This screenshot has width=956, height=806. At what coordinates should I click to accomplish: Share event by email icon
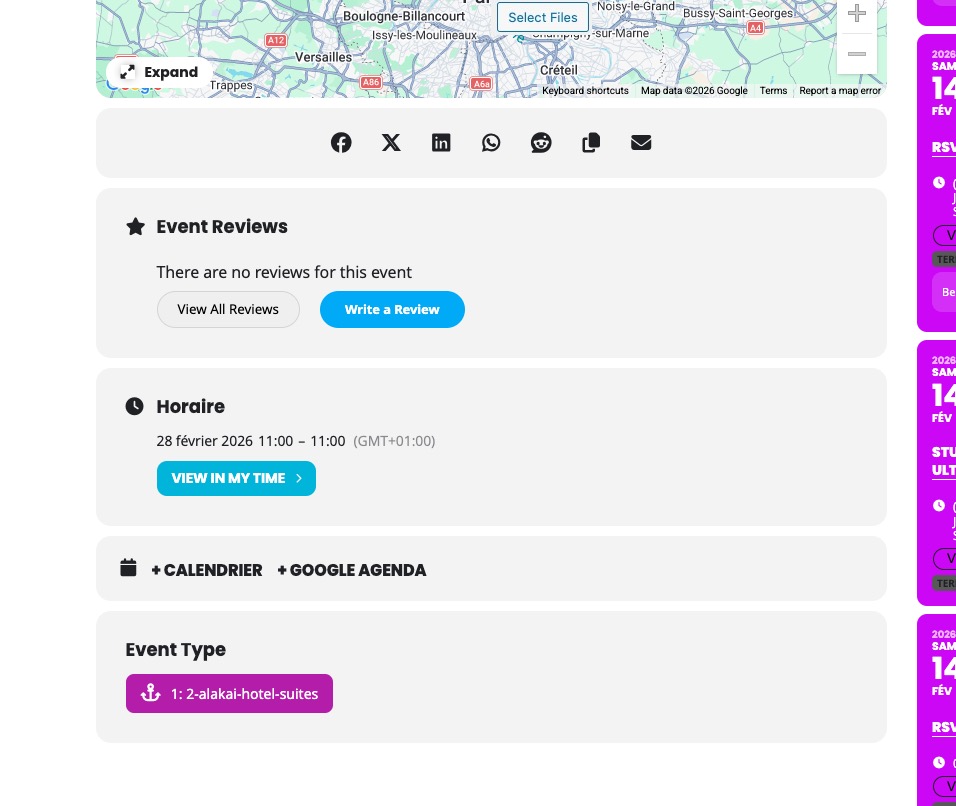tap(641, 143)
